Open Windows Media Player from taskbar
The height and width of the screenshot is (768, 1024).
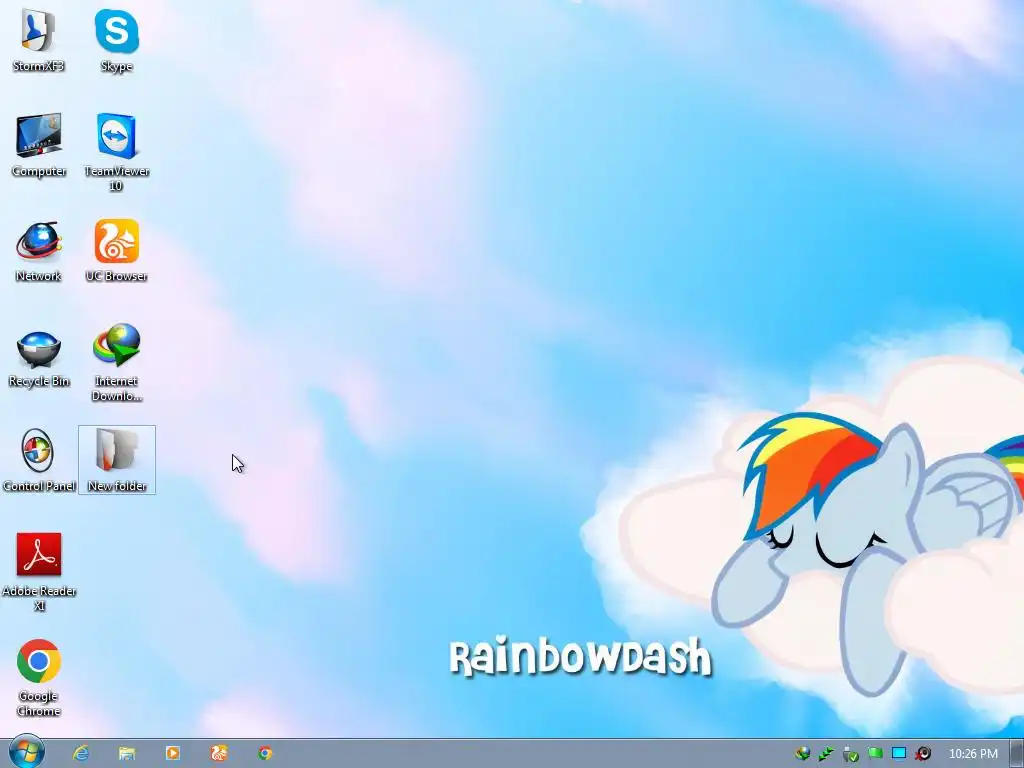coord(172,753)
